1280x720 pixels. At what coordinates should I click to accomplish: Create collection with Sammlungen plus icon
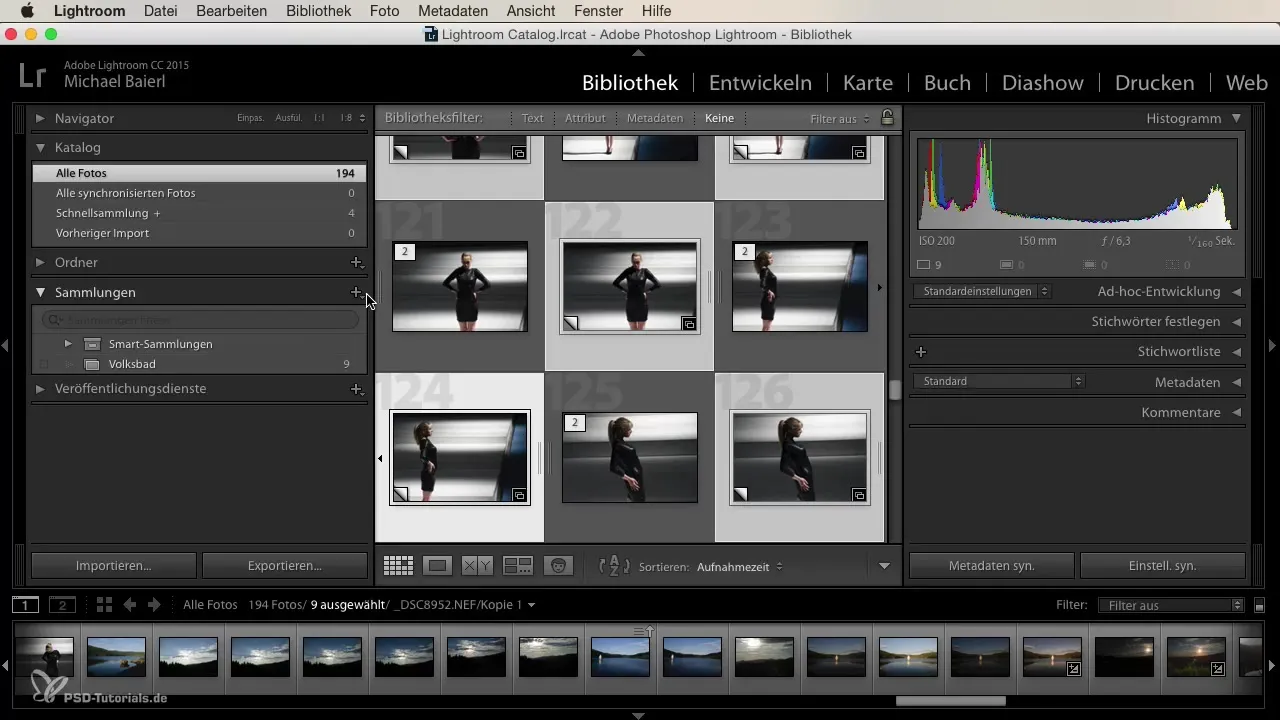point(356,292)
